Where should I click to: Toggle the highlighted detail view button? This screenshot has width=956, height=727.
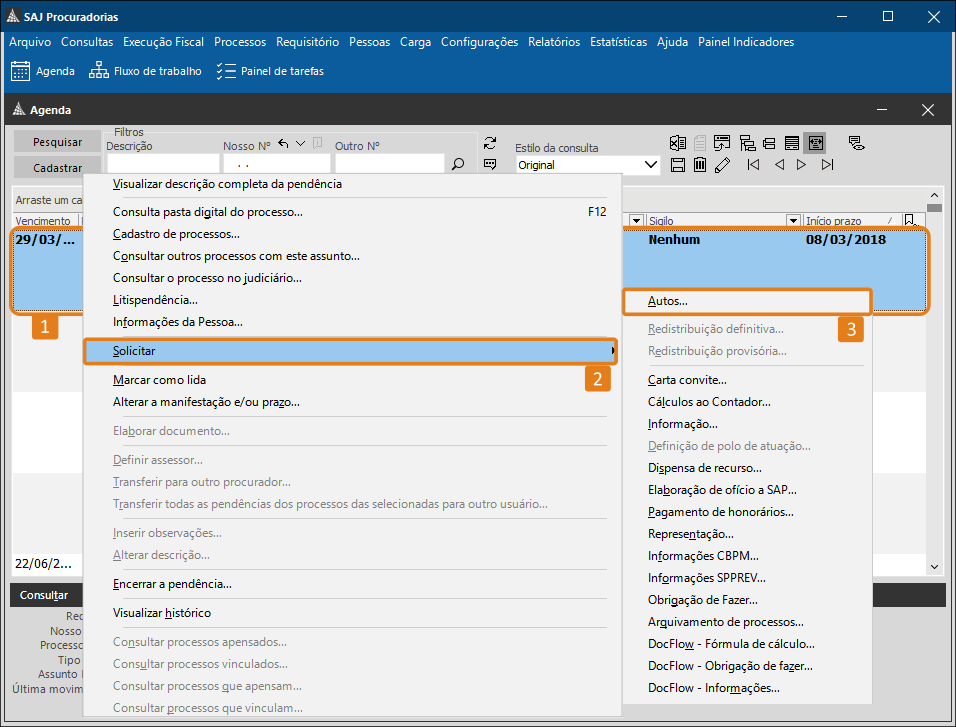coord(815,142)
